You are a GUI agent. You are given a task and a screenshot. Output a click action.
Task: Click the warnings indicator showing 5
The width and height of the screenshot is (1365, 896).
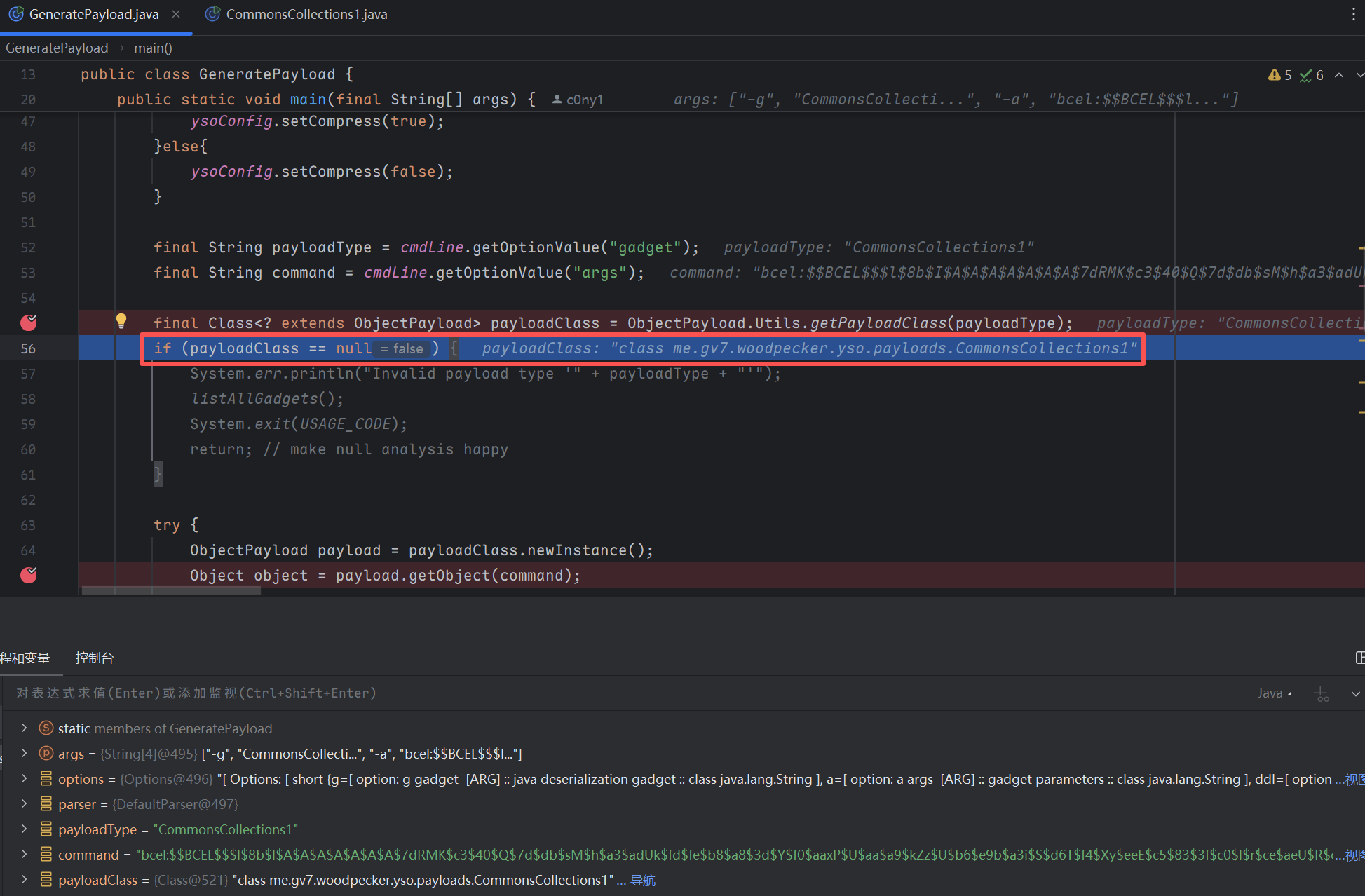[1280, 75]
